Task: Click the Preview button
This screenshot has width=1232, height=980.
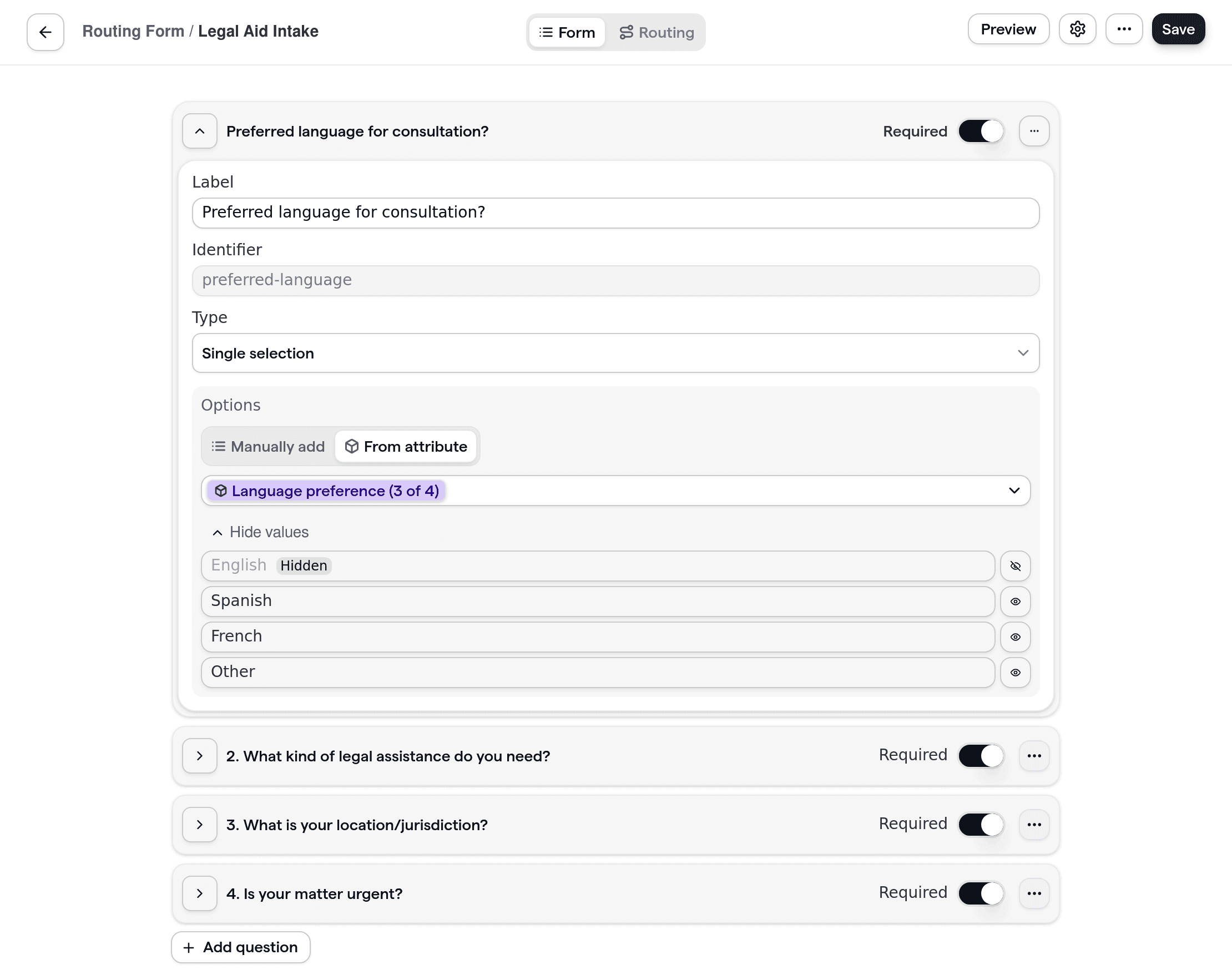Action: [x=1008, y=29]
